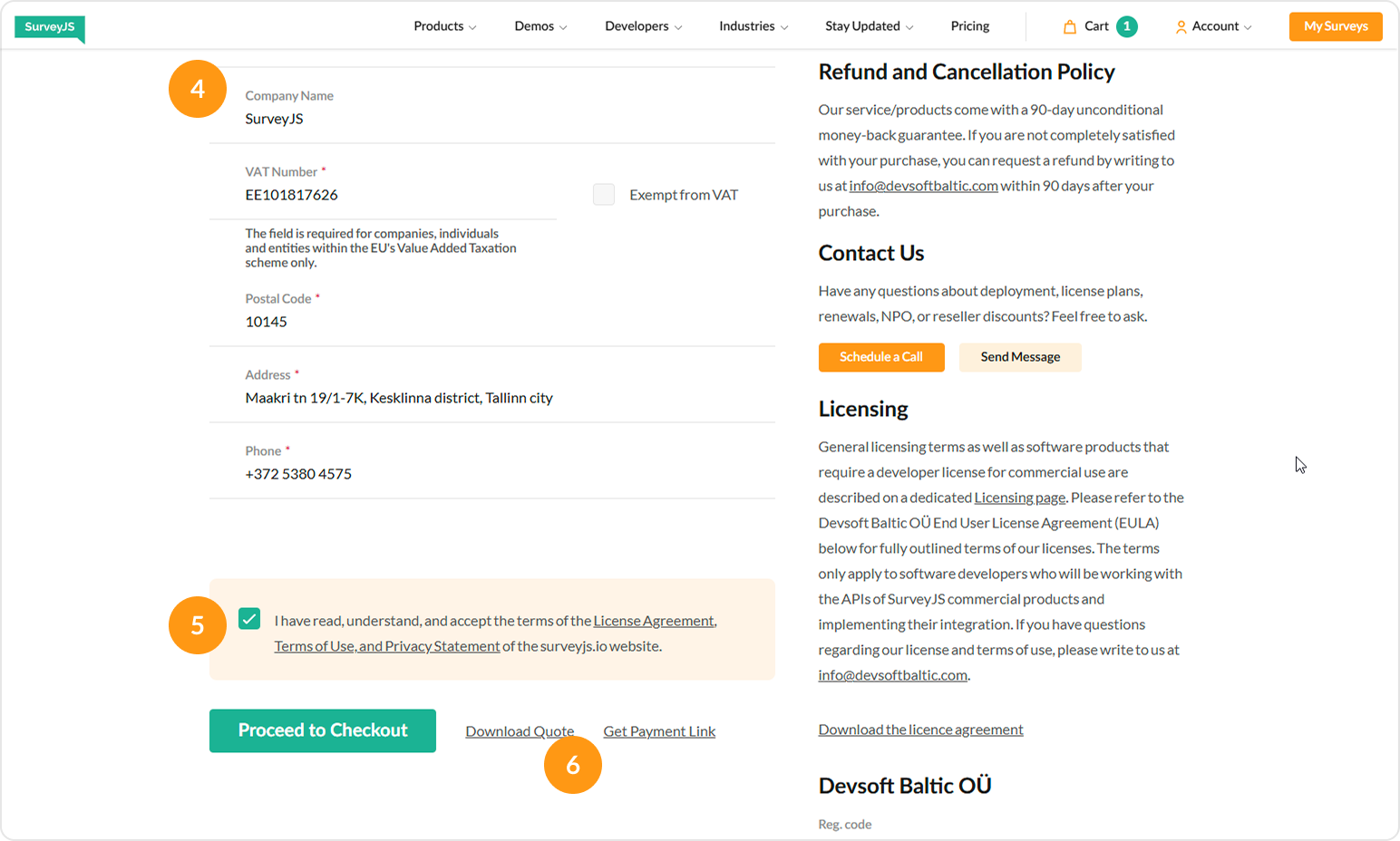
Task: Click the Schedule a Call button
Action: point(880,357)
